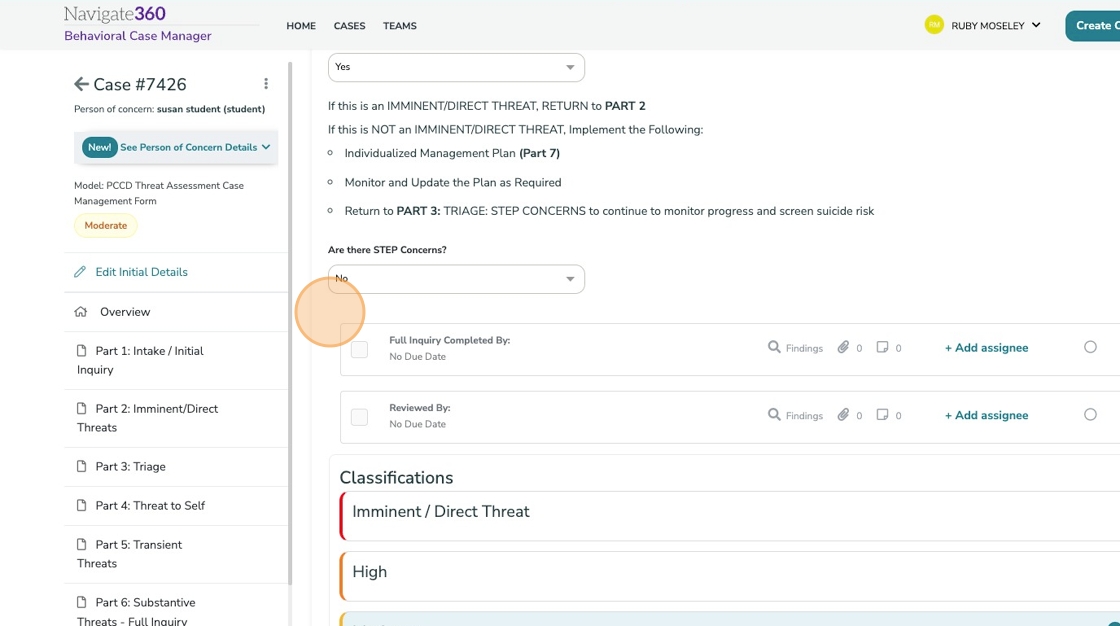Open the dropdown currently set to Yes

click(456, 67)
